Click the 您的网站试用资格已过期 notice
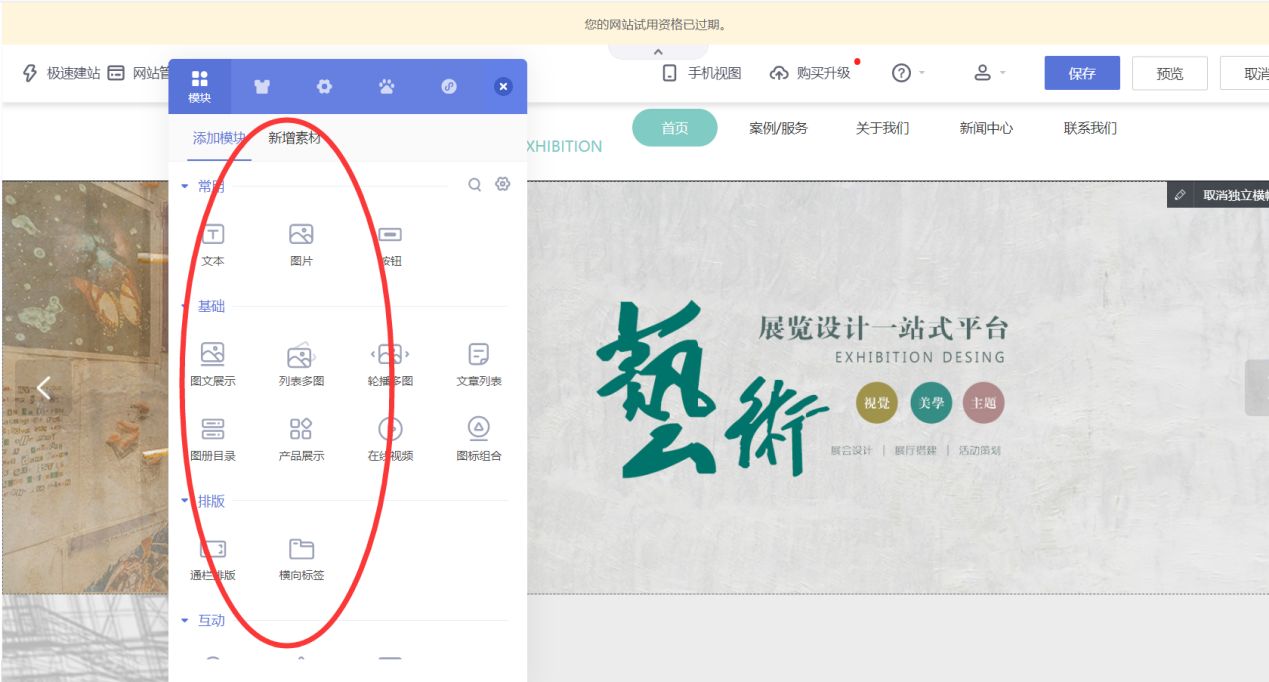Screen dimensions: 1269x682 656,24
